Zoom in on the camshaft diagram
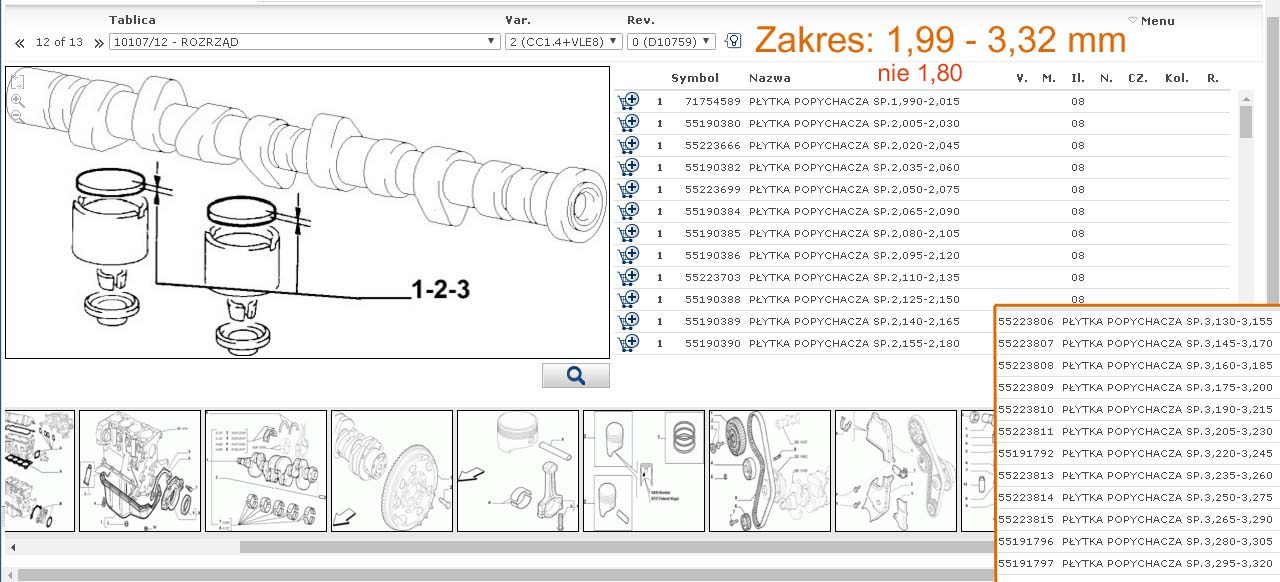 tap(17, 100)
